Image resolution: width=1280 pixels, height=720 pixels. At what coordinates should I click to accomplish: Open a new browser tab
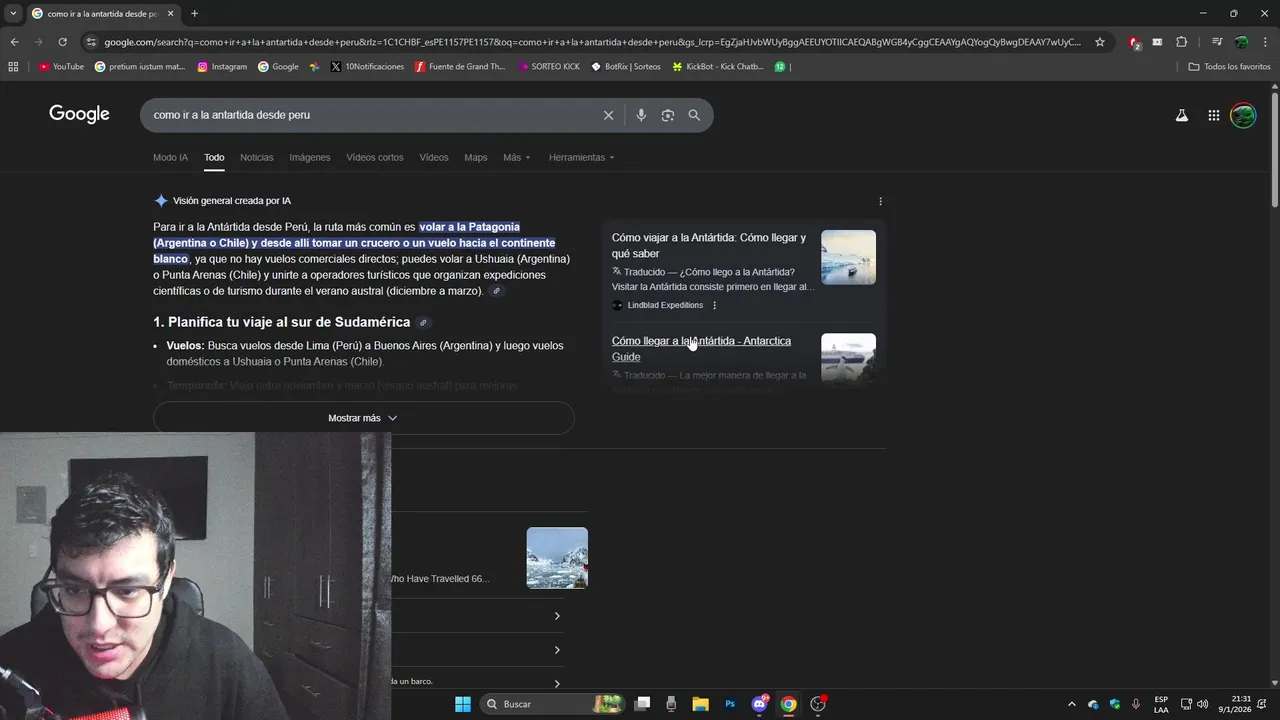[x=194, y=13]
